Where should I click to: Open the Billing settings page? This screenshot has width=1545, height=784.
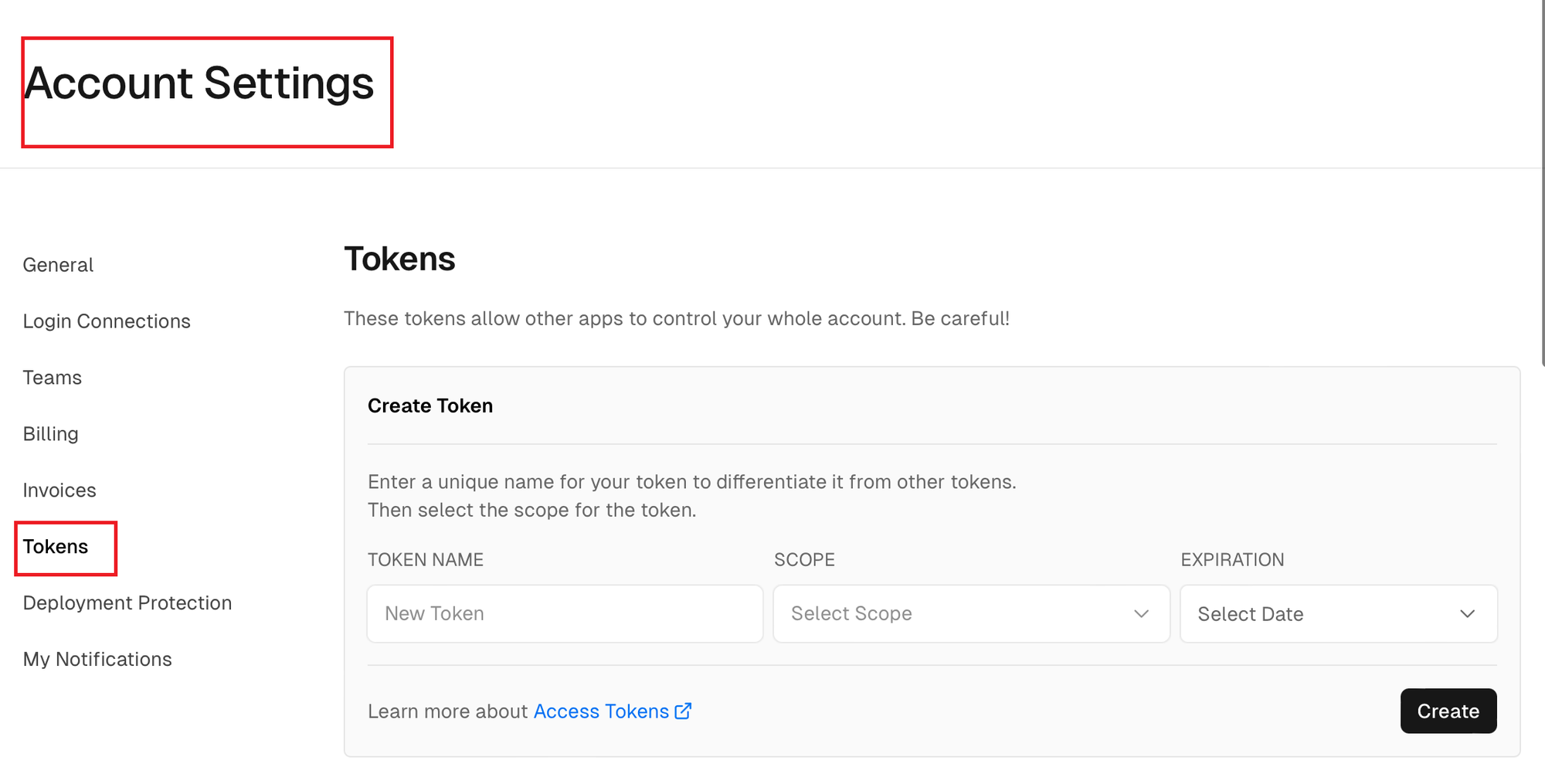click(50, 433)
